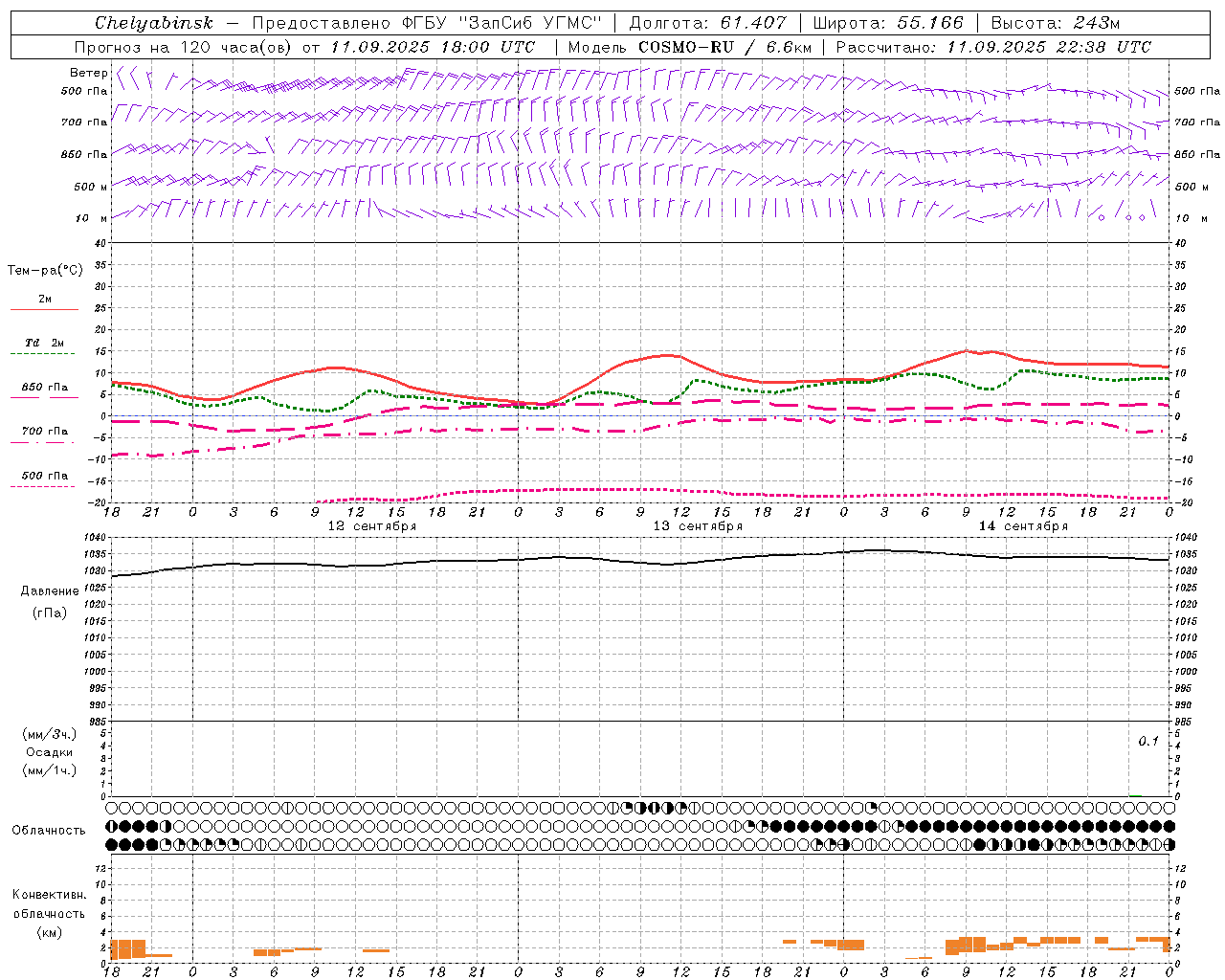Click 'Рассчитано: 11.09.2025 22:38 UTC' timestamp
This screenshot has width=1225, height=980.
tap(993, 47)
